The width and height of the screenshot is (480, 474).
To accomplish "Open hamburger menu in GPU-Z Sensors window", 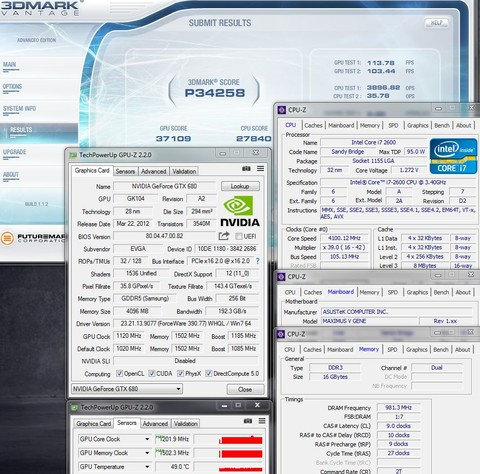I will pyautogui.click(x=262, y=421).
